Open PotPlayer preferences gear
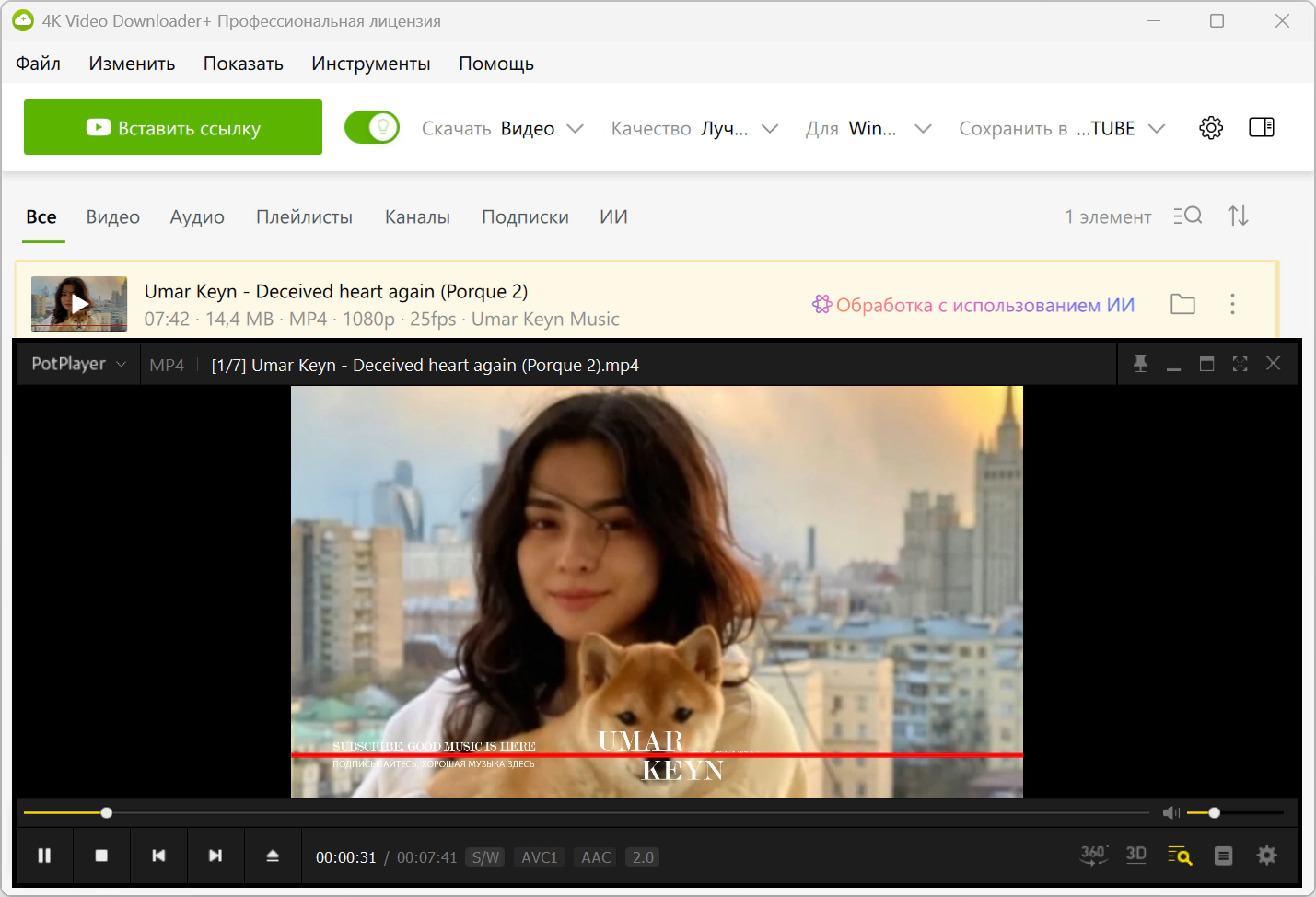 [1267, 856]
